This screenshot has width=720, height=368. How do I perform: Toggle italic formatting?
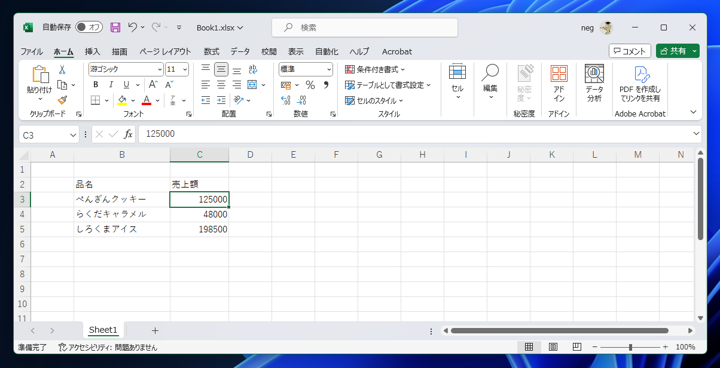(111, 85)
